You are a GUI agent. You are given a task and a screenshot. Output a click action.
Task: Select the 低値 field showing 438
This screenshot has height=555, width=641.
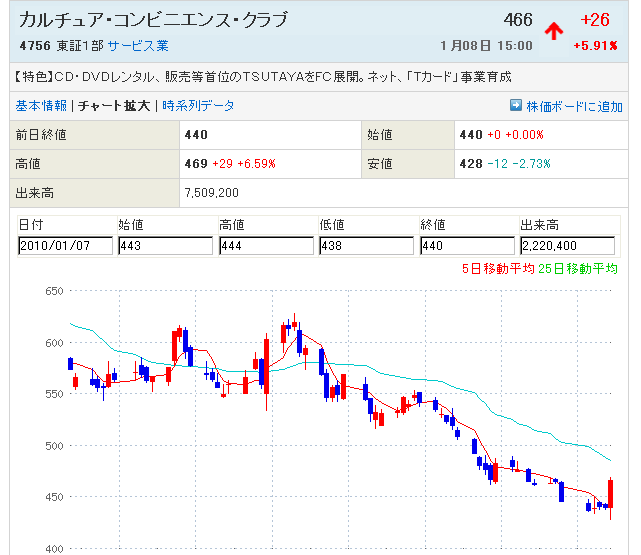coord(365,246)
